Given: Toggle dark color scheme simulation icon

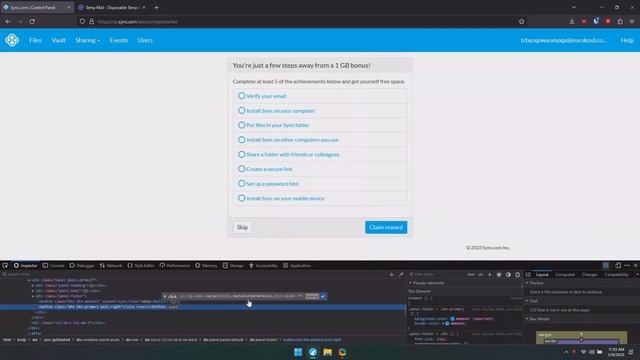Looking at the screenshot, I should (508, 275).
